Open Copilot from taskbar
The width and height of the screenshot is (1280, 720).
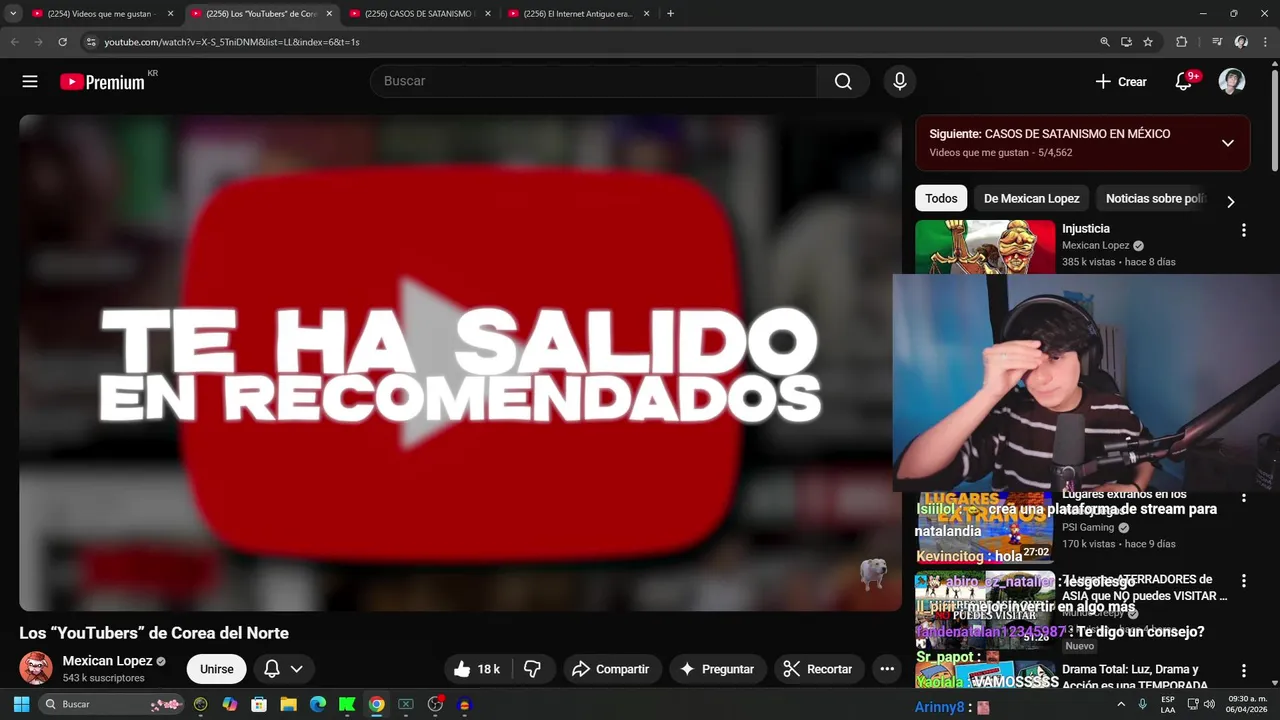230,704
